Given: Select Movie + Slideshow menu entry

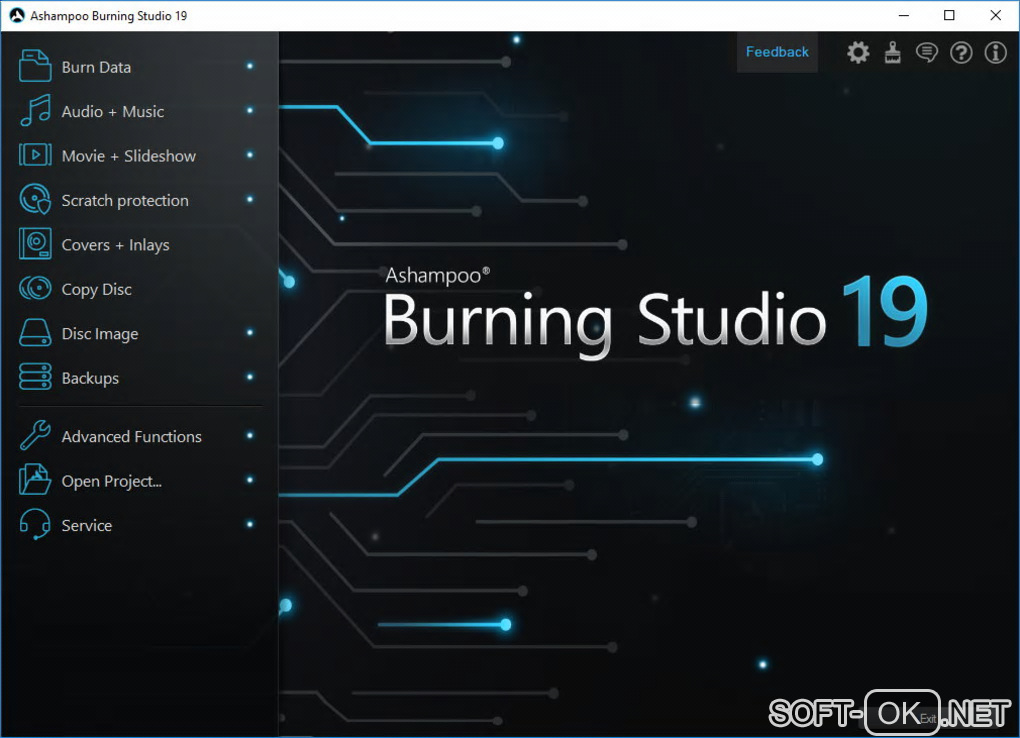Looking at the screenshot, I should pos(140,156).
